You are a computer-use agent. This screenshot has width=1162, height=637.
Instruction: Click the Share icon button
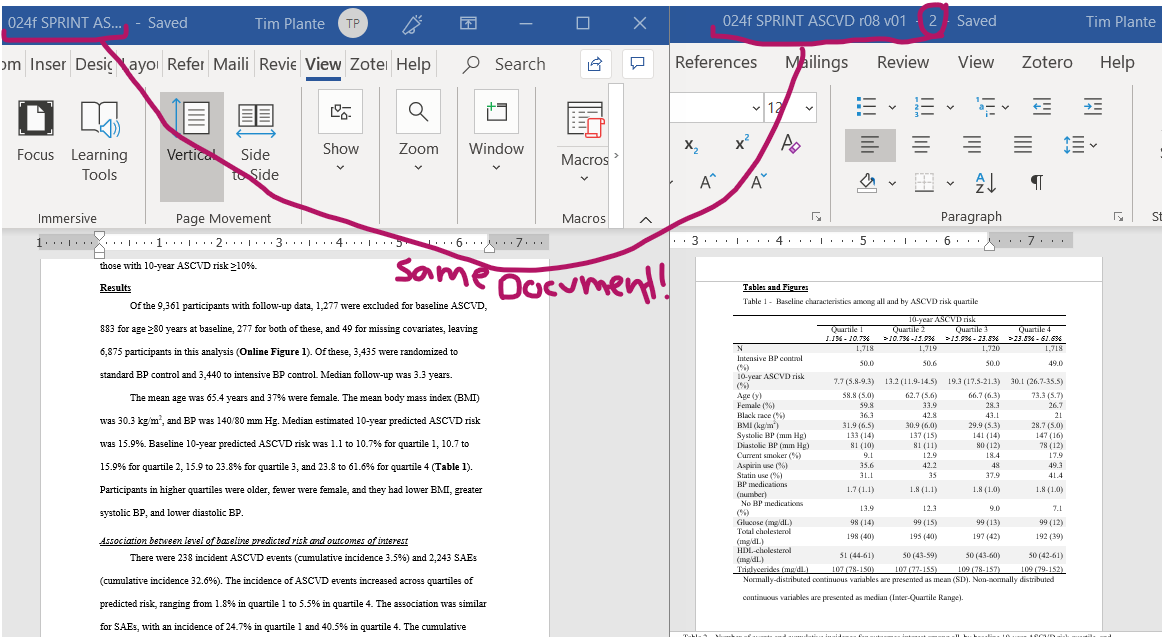tap(594, 64)
